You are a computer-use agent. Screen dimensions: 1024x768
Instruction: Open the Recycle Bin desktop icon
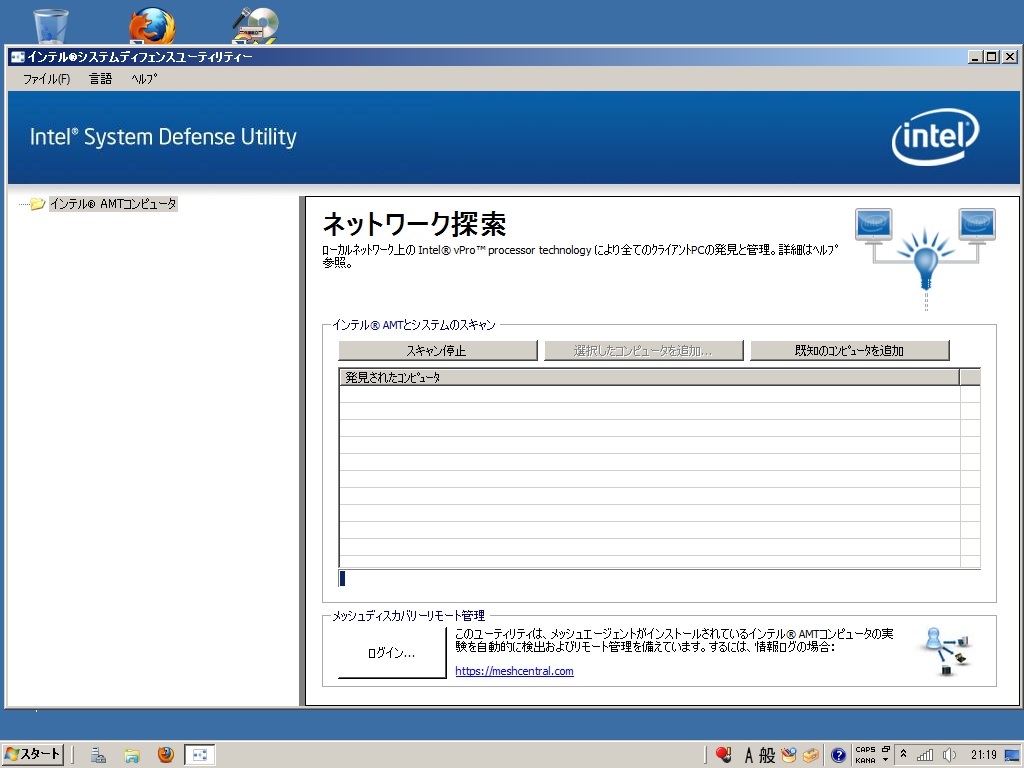click(51, 25)
